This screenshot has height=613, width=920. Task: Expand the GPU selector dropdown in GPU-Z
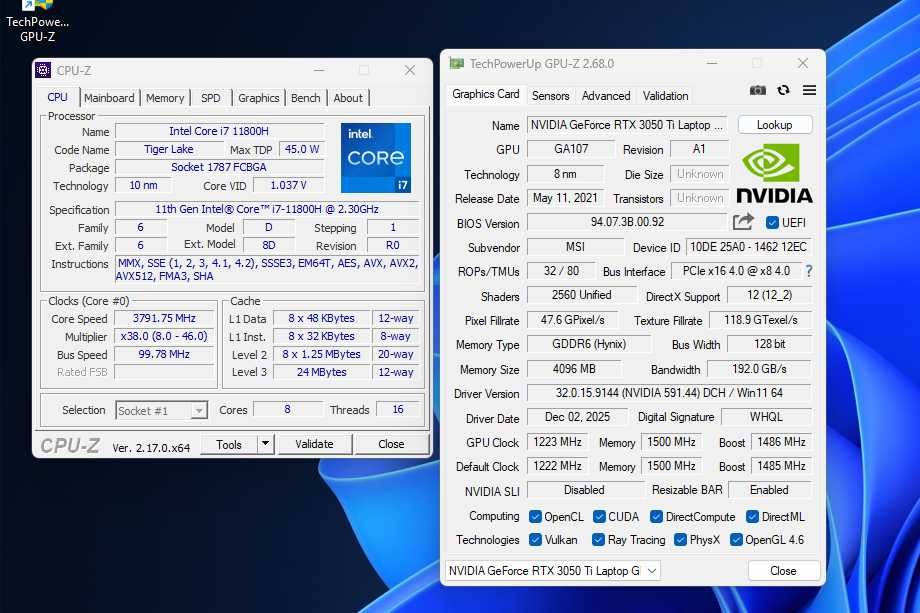pos(553,570)
